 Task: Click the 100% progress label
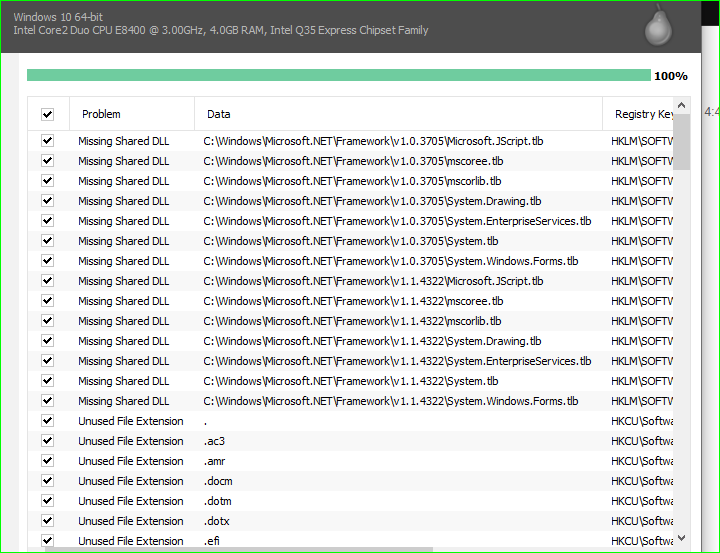coord(671,76)
